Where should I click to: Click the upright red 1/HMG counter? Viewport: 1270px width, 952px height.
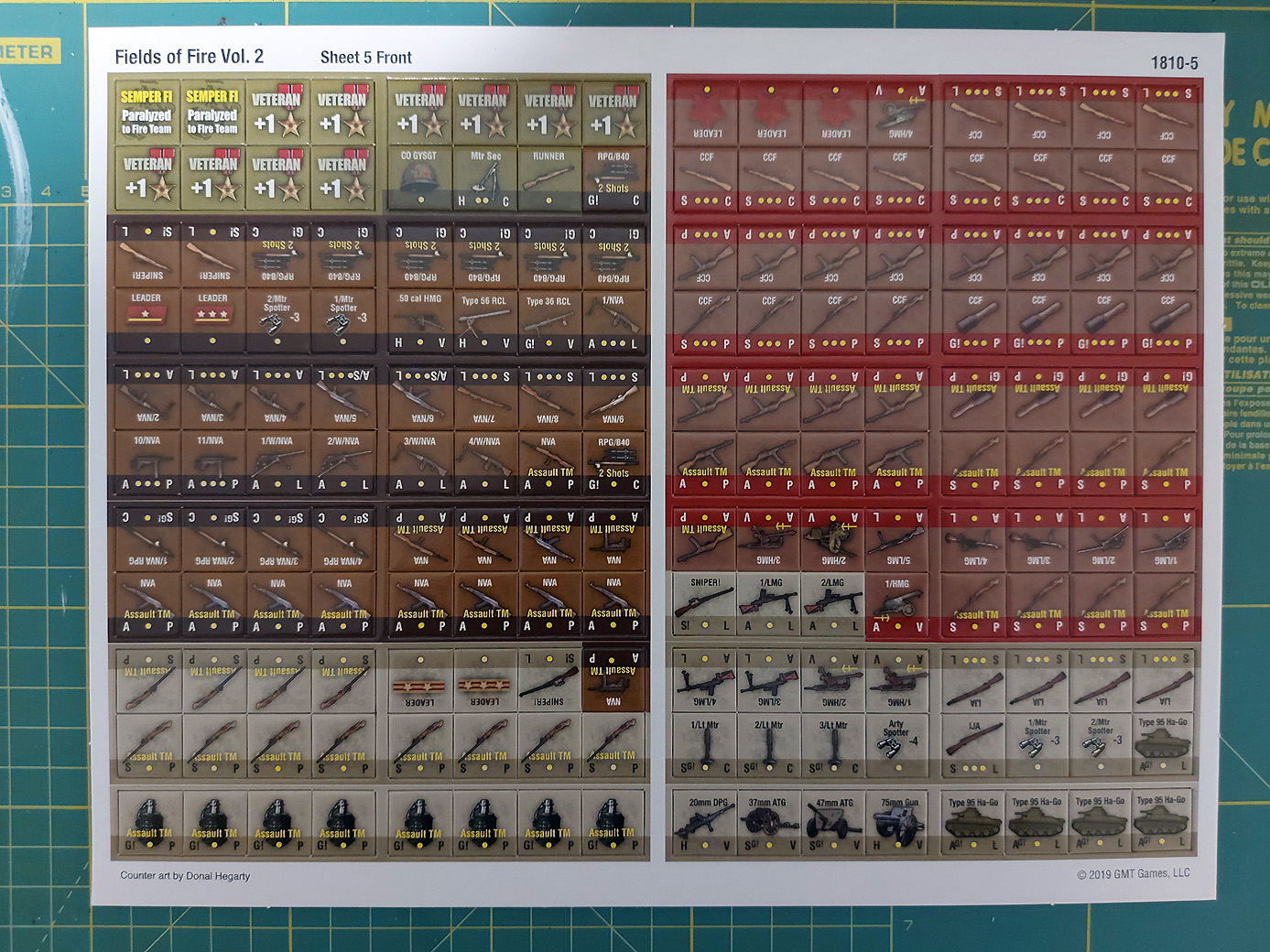897,604
